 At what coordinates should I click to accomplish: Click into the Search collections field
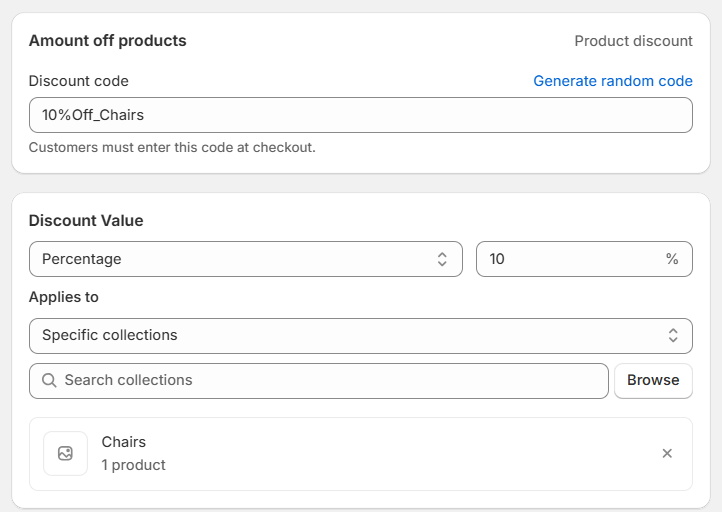(330, 380)
